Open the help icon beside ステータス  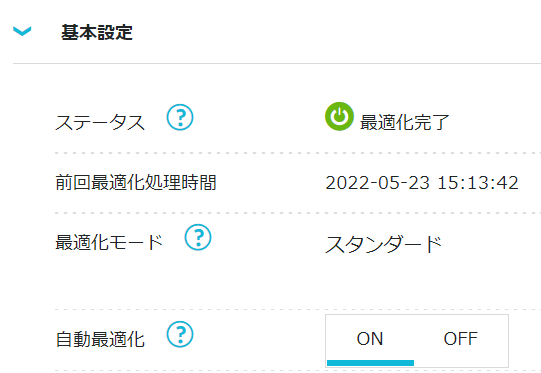click(180, 117)
